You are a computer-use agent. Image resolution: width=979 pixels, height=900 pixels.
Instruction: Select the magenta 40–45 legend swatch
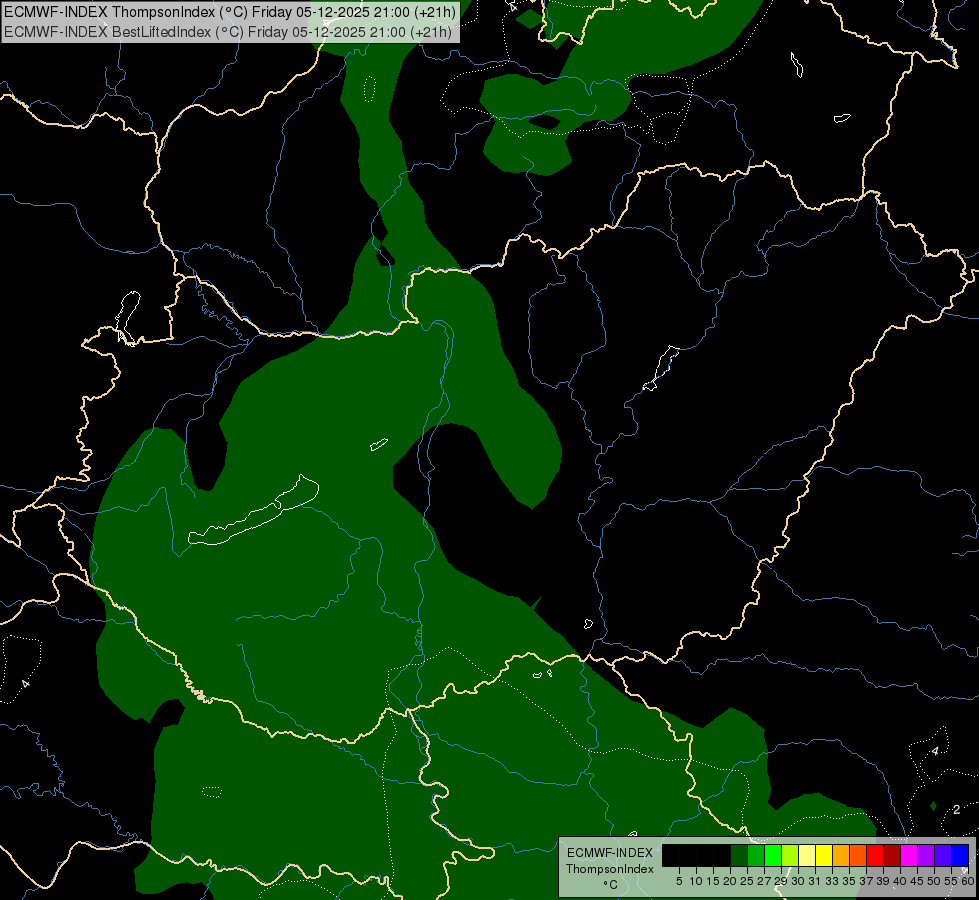(x=909, y=855)
